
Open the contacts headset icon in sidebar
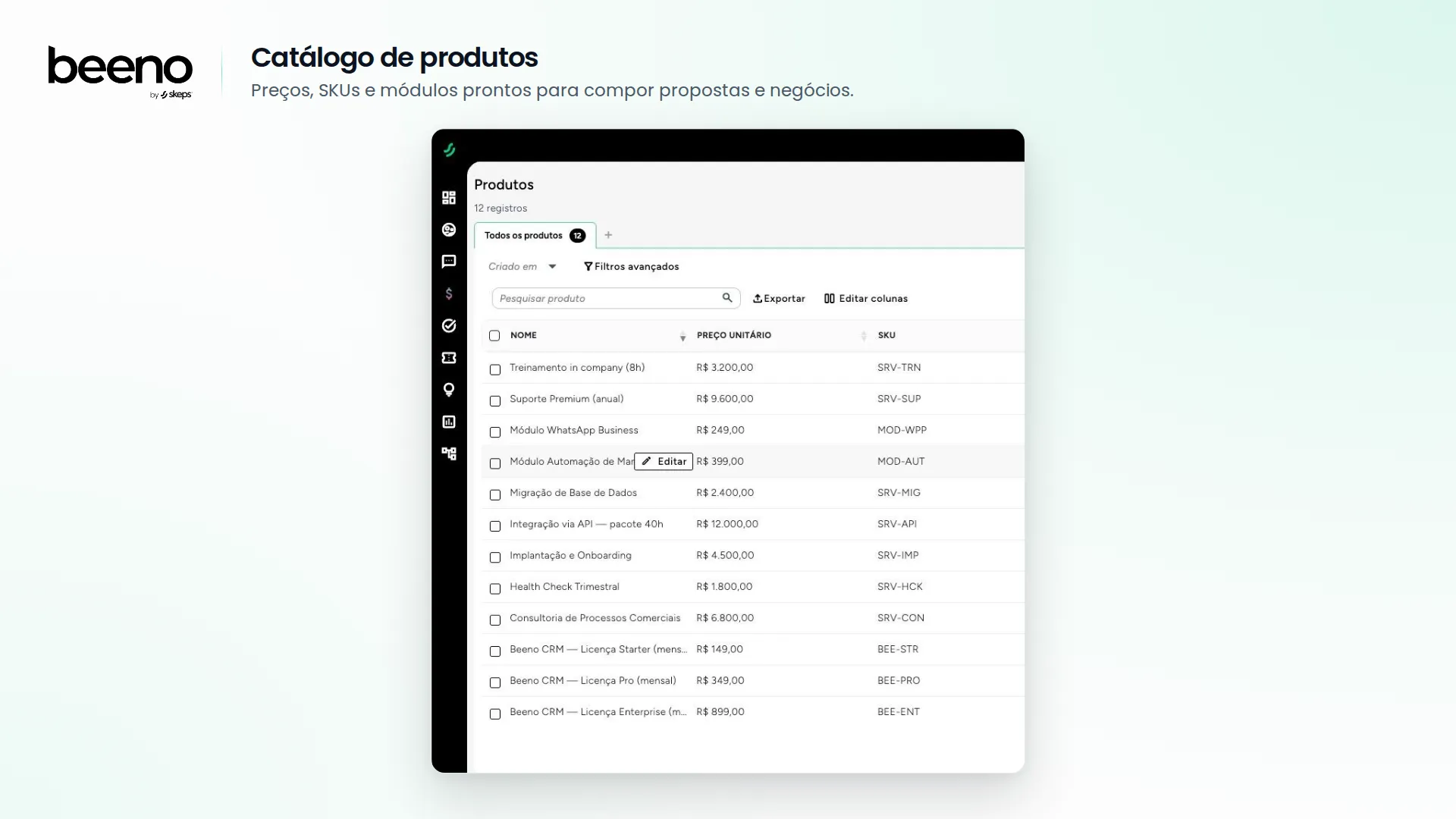[x=449, y=230]
